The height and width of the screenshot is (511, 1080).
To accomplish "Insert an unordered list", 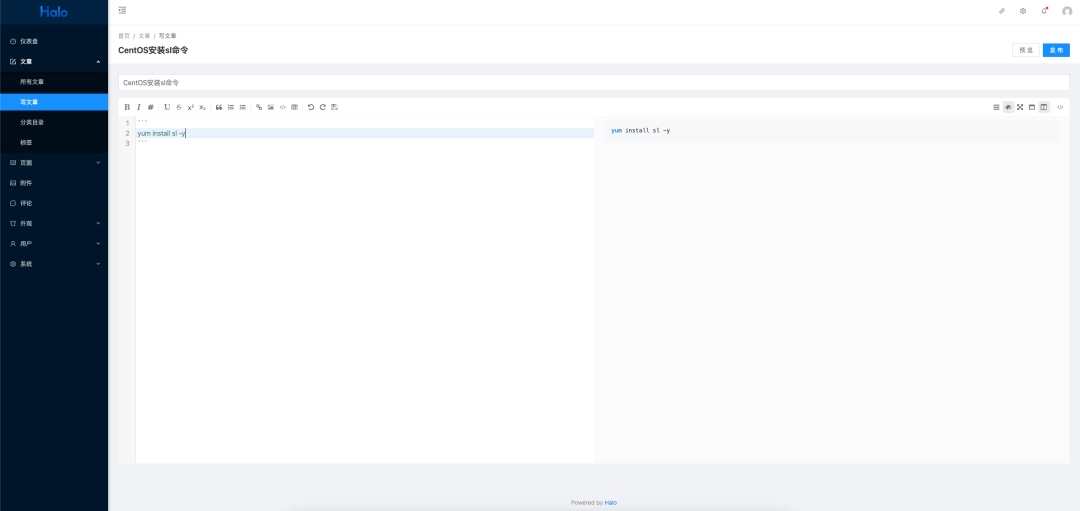I will pos(242,107).
